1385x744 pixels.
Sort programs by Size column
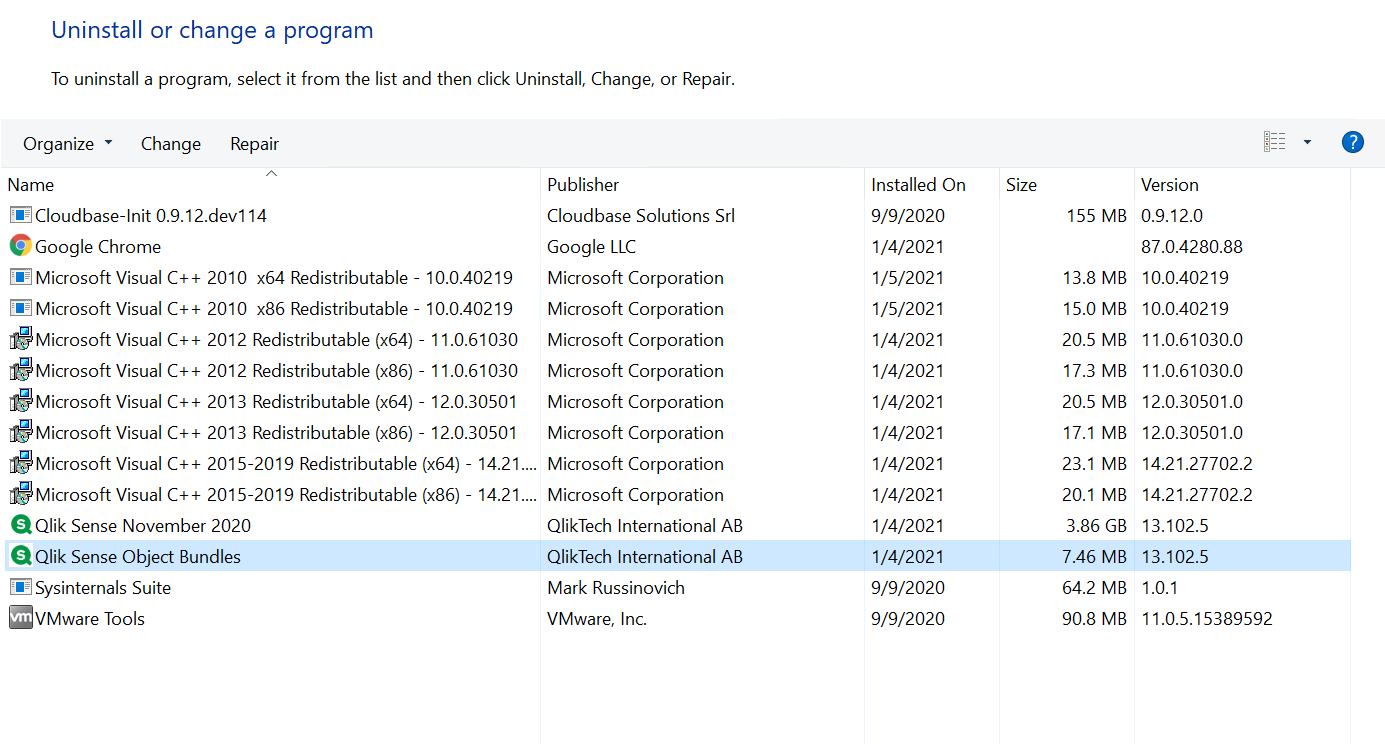tap(1022, 185)
